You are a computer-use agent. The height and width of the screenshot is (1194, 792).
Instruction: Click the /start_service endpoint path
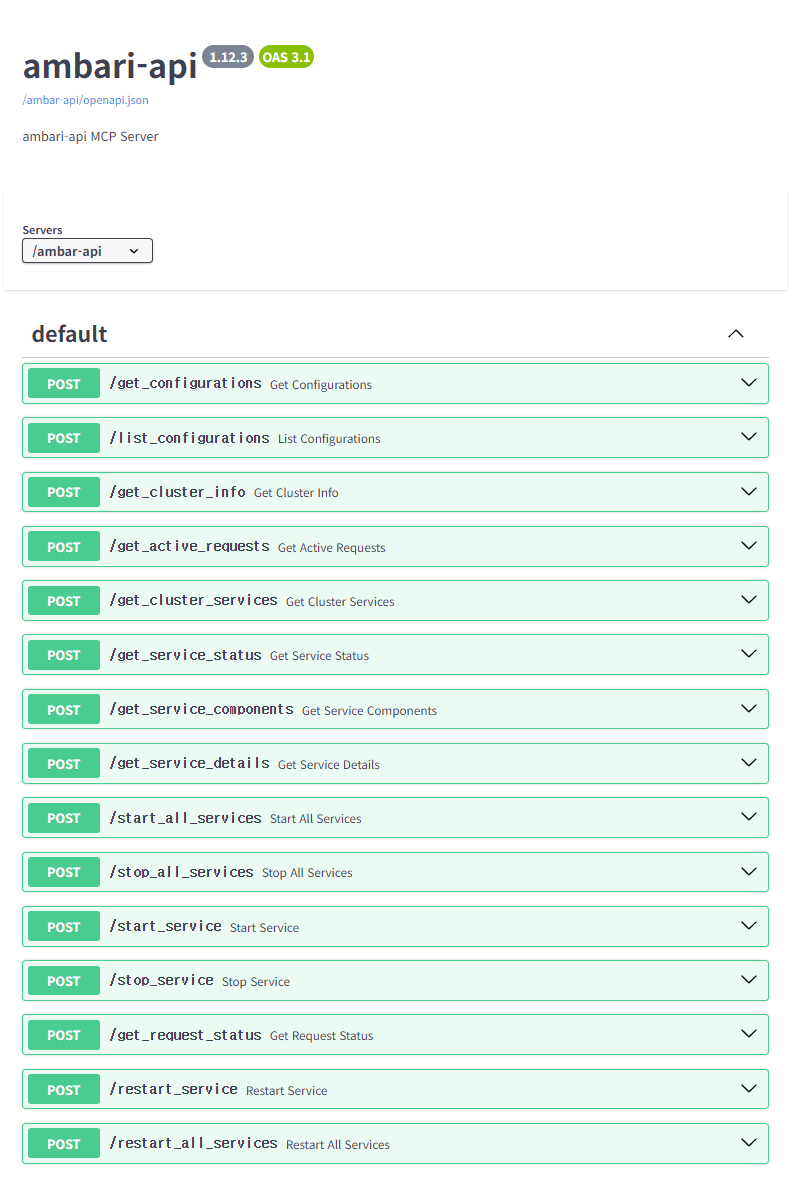pyautogui.click(x=165, y=926)
